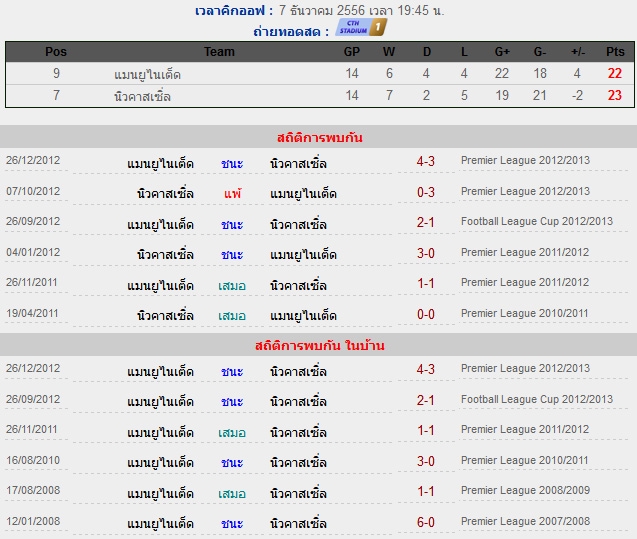
Task: Click the '-2' goal difference value
Action: pyautogui.click(x=577, y=95)
